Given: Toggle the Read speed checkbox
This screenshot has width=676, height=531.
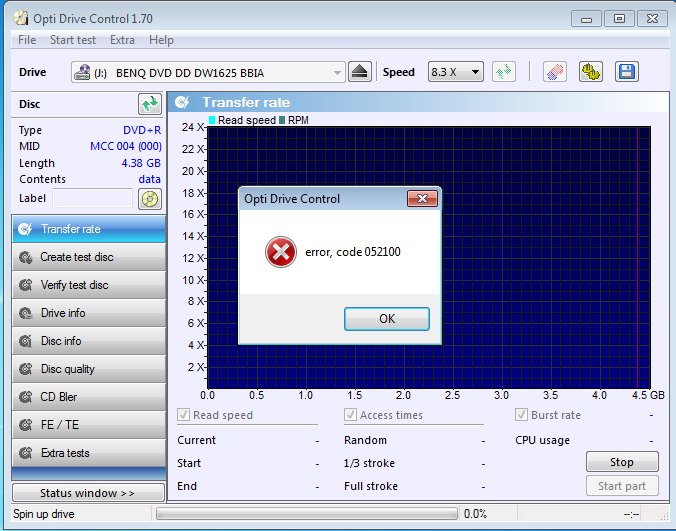Looking at the screenshot, I should click(x=183, y=415).
